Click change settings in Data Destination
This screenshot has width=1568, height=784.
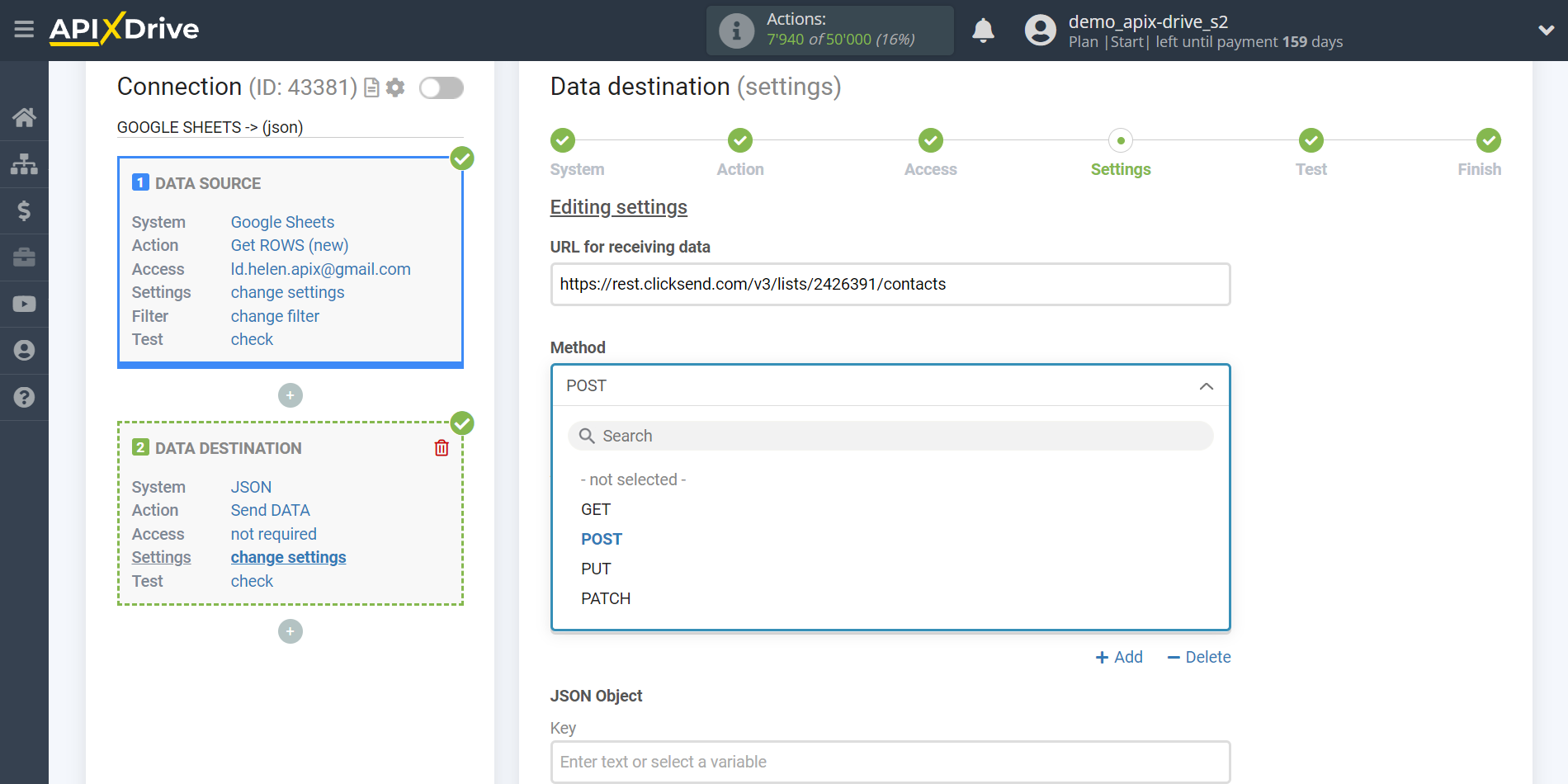coord(288,557)
